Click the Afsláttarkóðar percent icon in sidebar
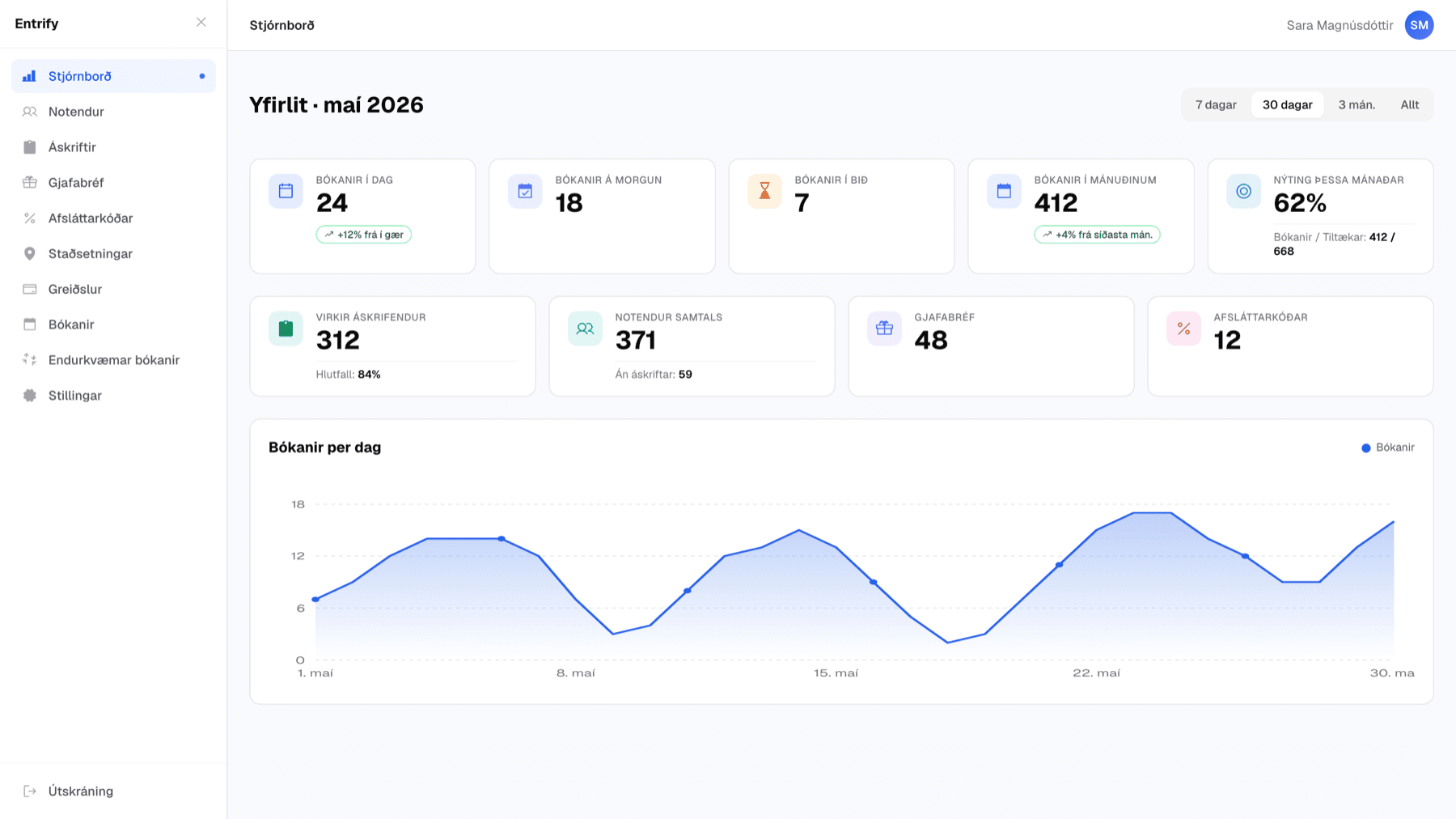Image resolution: width=1456 pixels, height=819 pixels. (29, 219)
